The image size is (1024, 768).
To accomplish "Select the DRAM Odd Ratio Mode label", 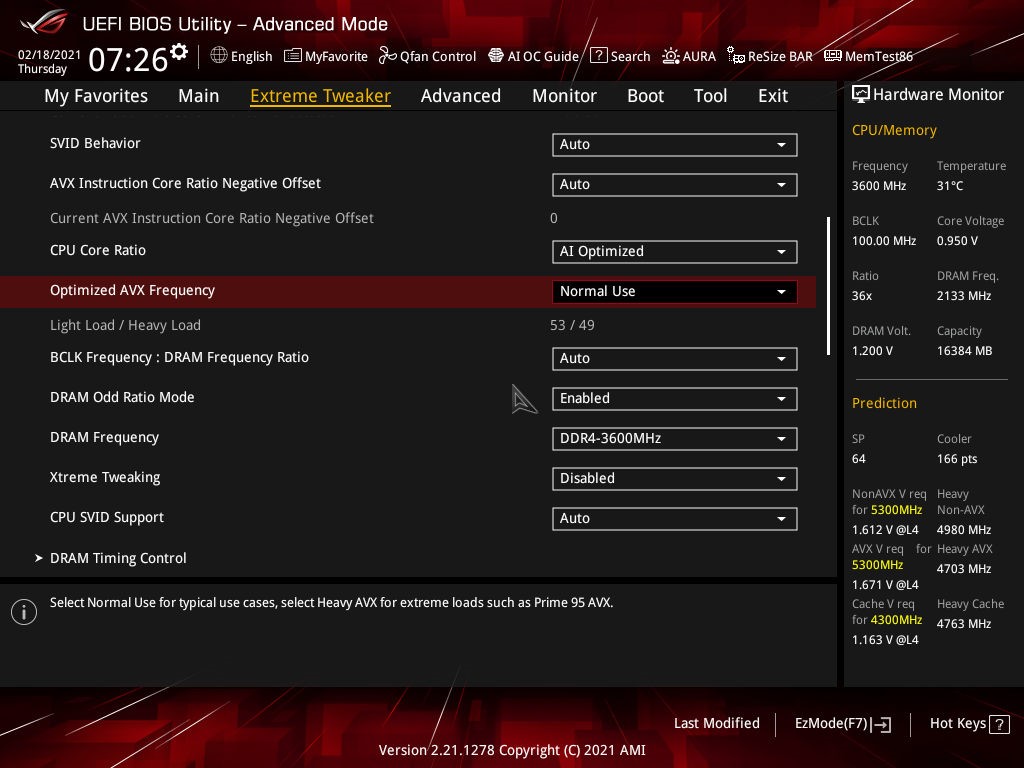I will [122, 398].
